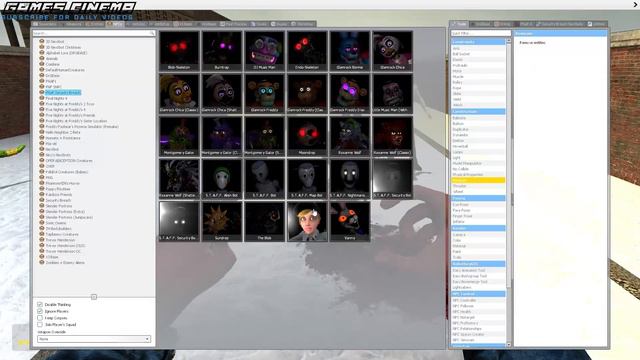Screen dimensions: 640x360
Task: Spawn The Blob NPC
Action: (x=264, y=221)
